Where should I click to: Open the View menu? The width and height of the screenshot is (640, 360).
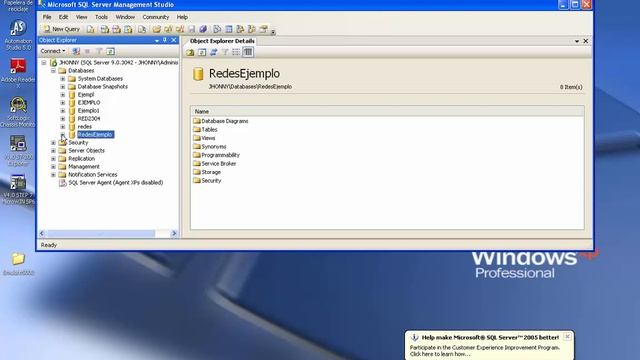click(82, 17)
